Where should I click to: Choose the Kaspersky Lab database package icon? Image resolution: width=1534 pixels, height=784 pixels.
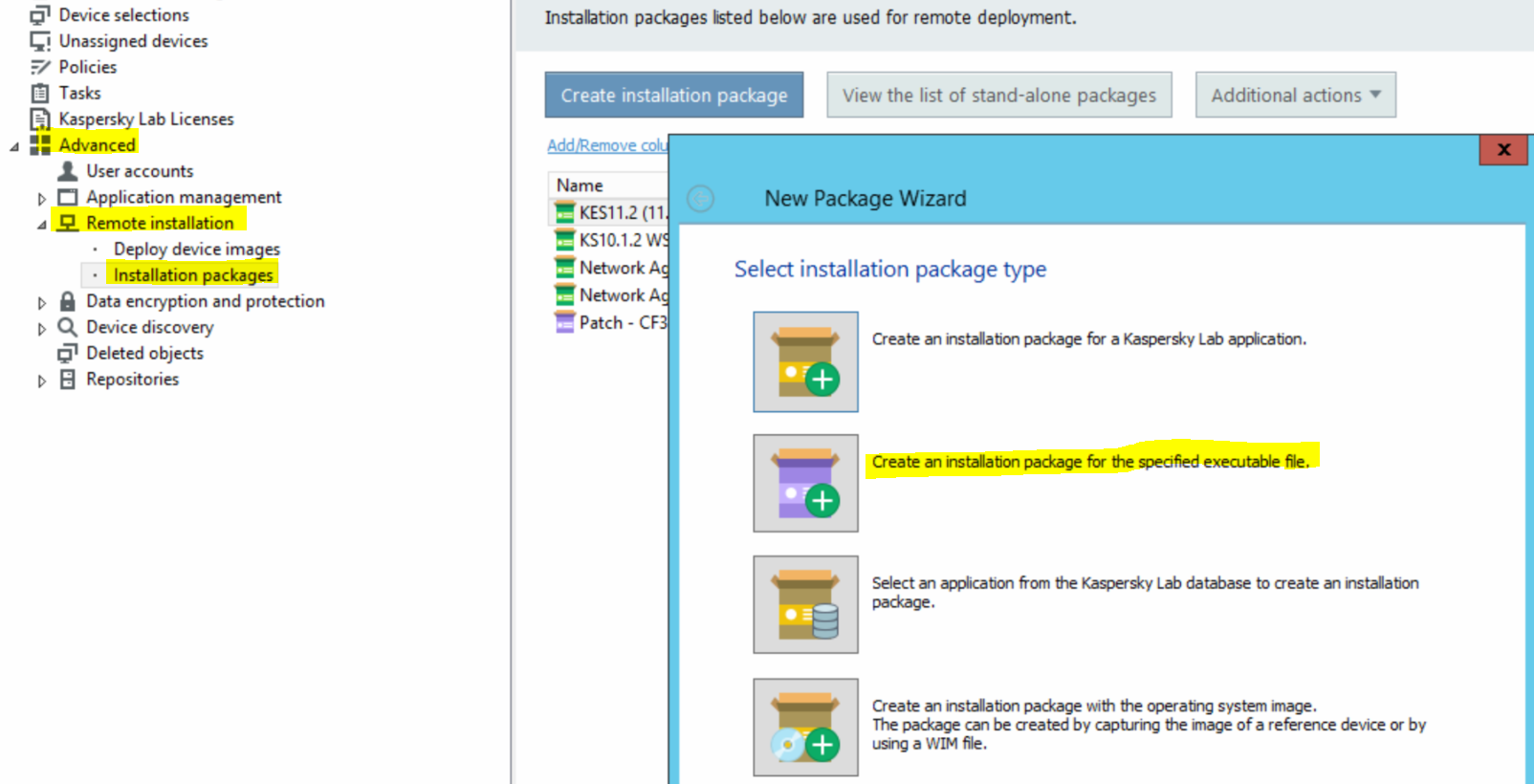coord(805,604)
